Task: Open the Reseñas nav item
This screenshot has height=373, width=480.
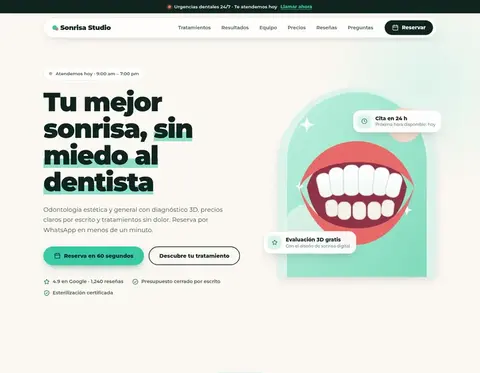Action: coord(327,28)
